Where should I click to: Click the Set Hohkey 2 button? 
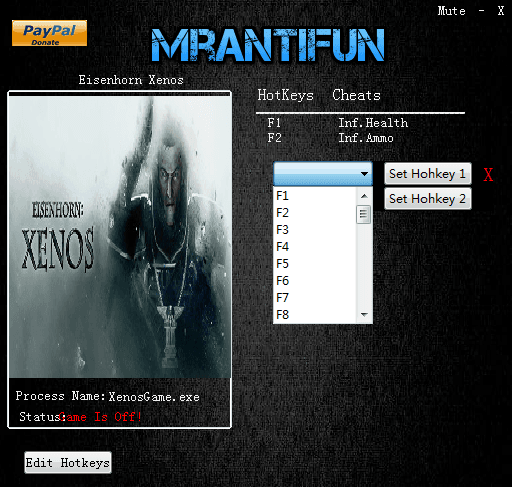pyautogui.click(x=428, y=199)
